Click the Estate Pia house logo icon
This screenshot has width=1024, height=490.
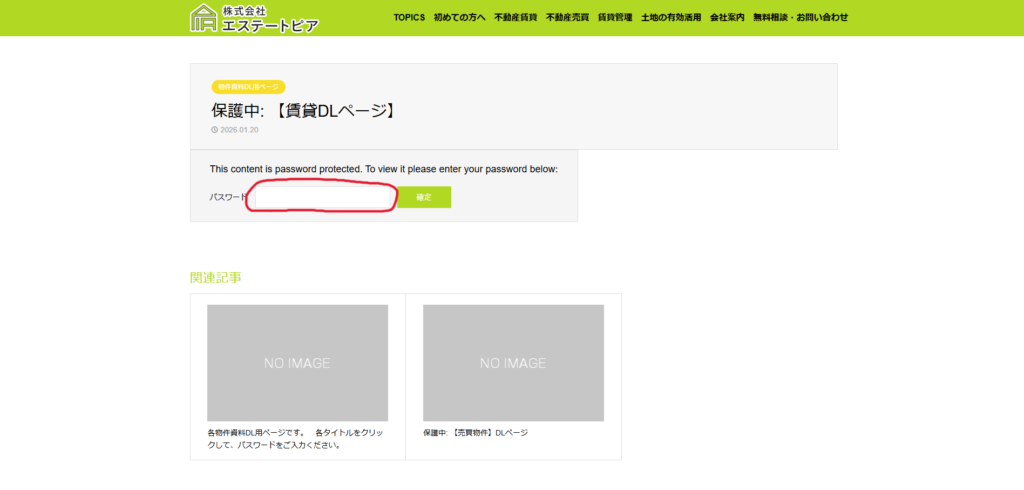(x=204, y=18)
